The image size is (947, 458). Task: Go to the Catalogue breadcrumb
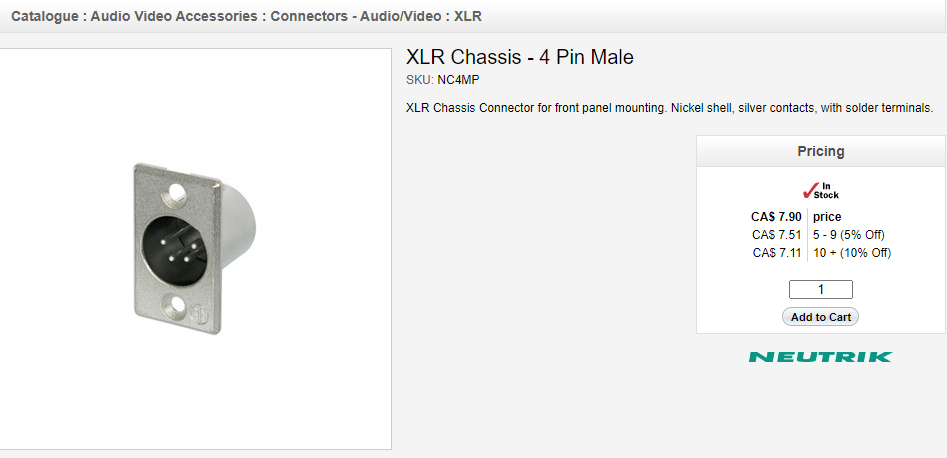click(x=46, y=17)
